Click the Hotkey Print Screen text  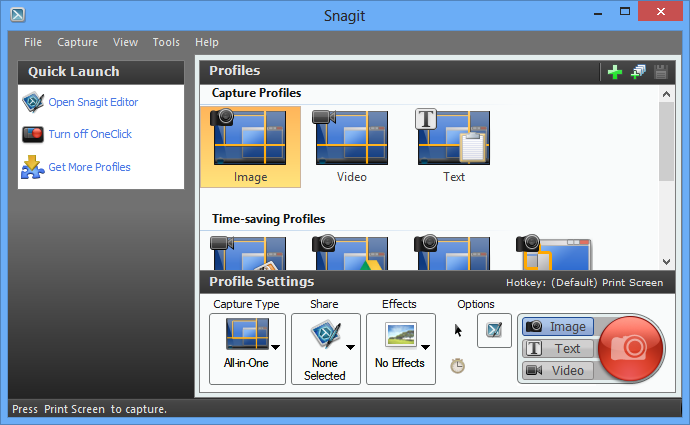point(584,282)
